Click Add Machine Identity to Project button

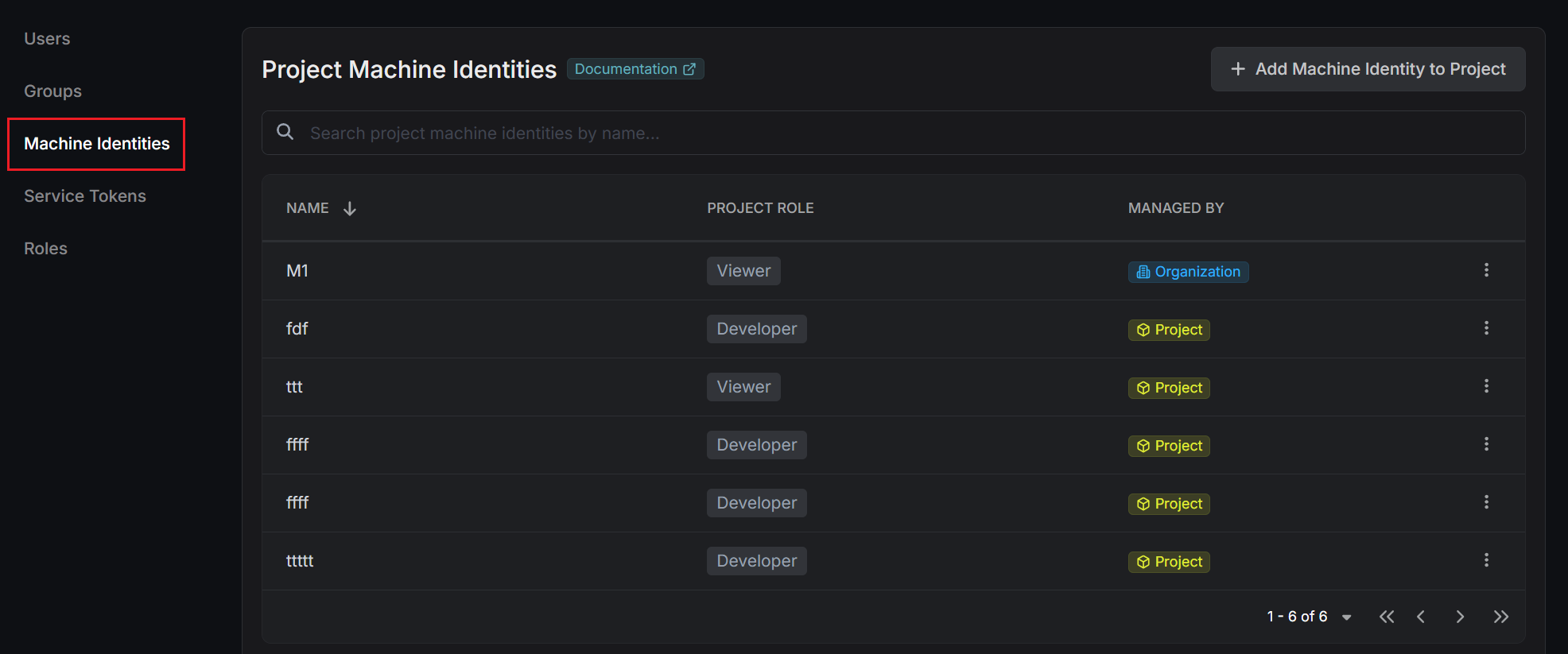click(1368, 69)
